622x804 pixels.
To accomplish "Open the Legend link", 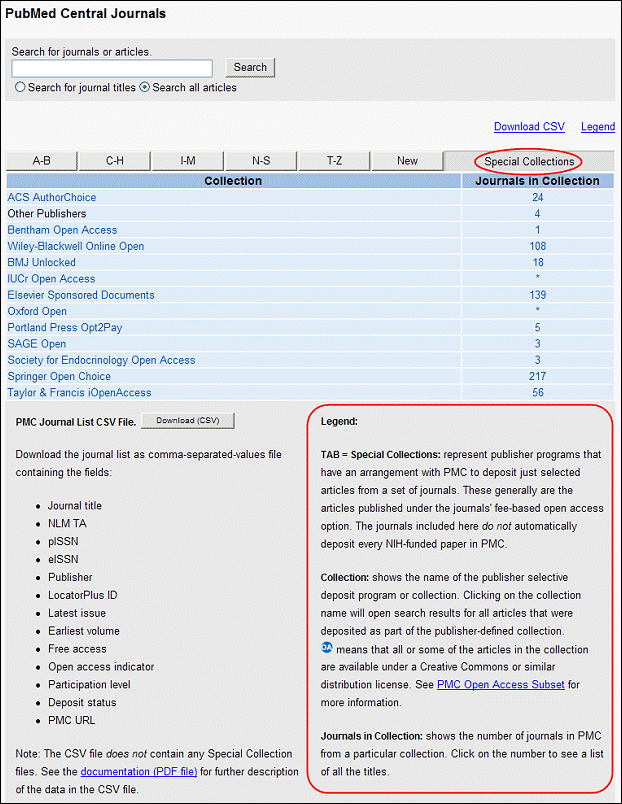I will 598,127.
